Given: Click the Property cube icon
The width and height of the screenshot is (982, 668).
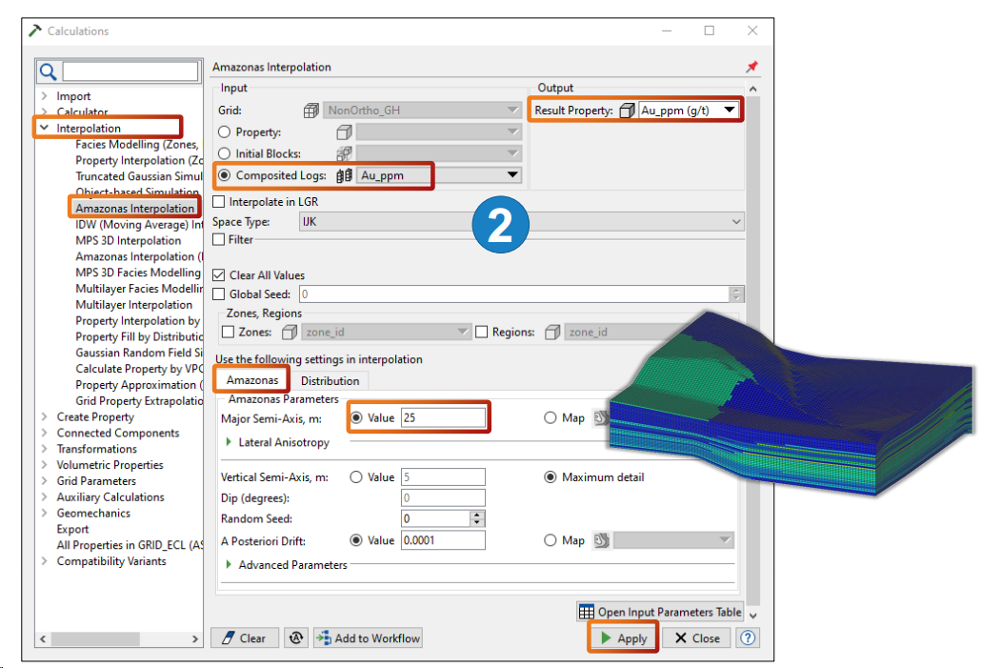Looking at the screenshot, I should 344,132.
